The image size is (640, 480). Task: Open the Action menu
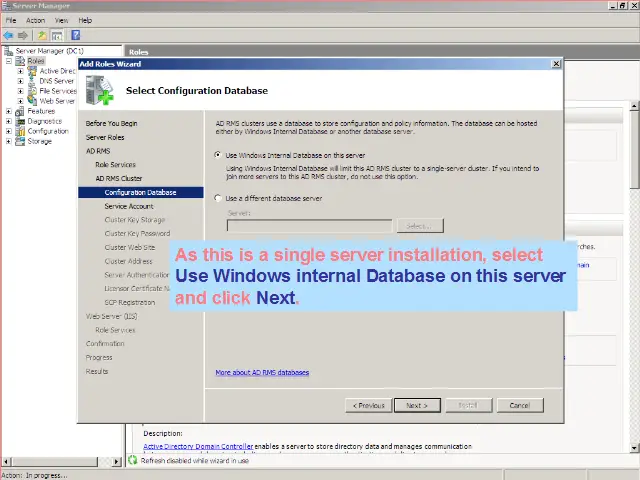click(36, 20)
